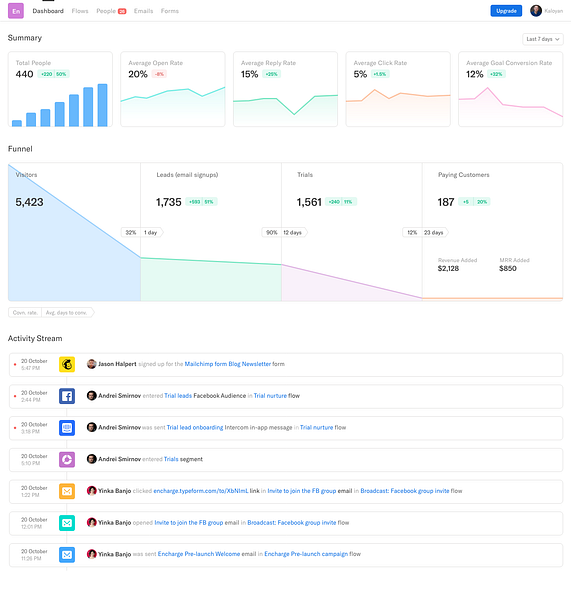Open Encharge Pre-launch campaign flow link

(x=306, y=554)
